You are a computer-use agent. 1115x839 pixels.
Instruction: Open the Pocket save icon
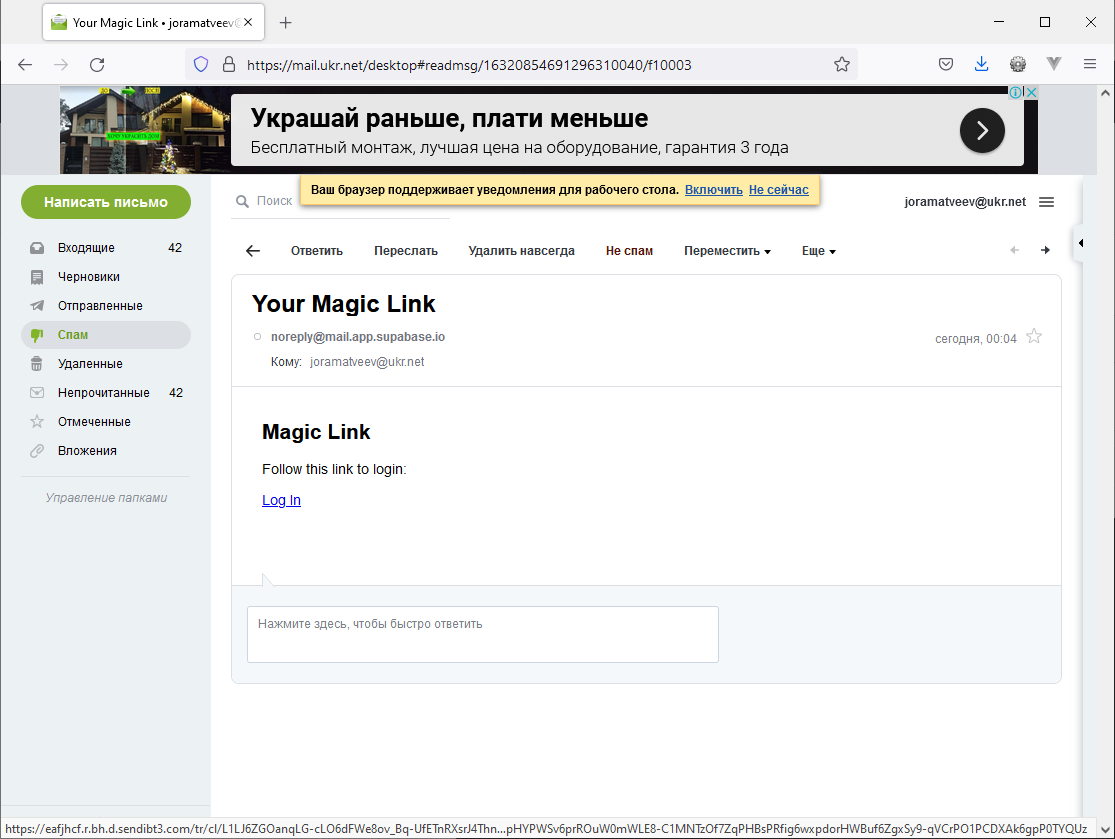[946, 65]
